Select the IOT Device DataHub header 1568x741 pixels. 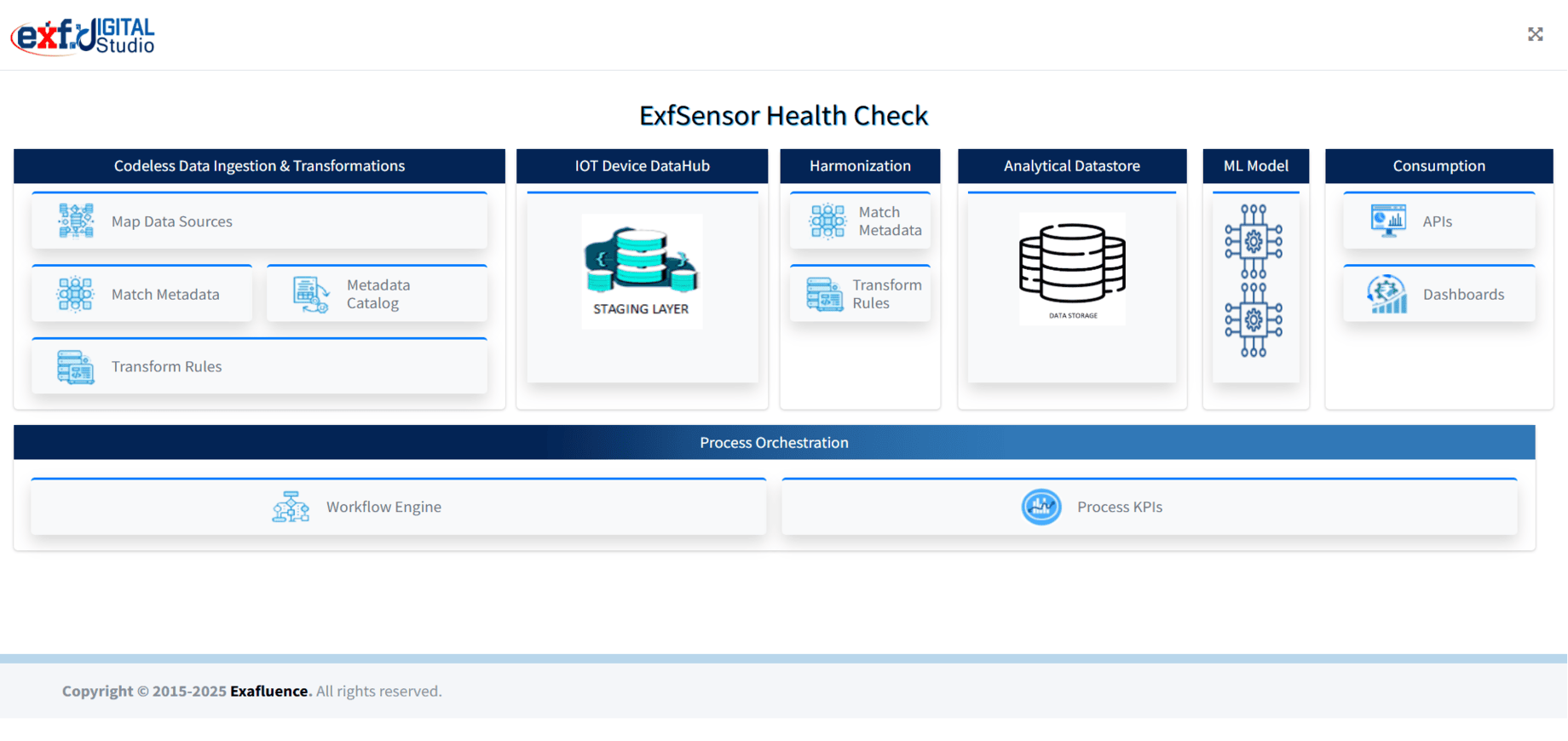(x=642, y=166)
